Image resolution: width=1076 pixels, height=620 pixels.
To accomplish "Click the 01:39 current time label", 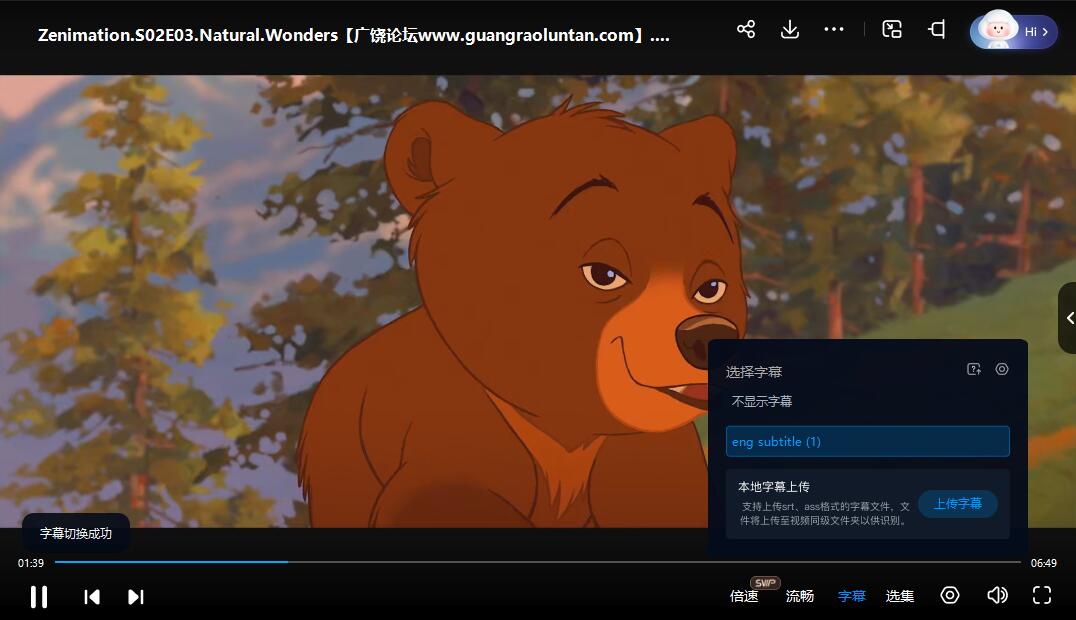I will pyautogui.click(x=31, y=563).
